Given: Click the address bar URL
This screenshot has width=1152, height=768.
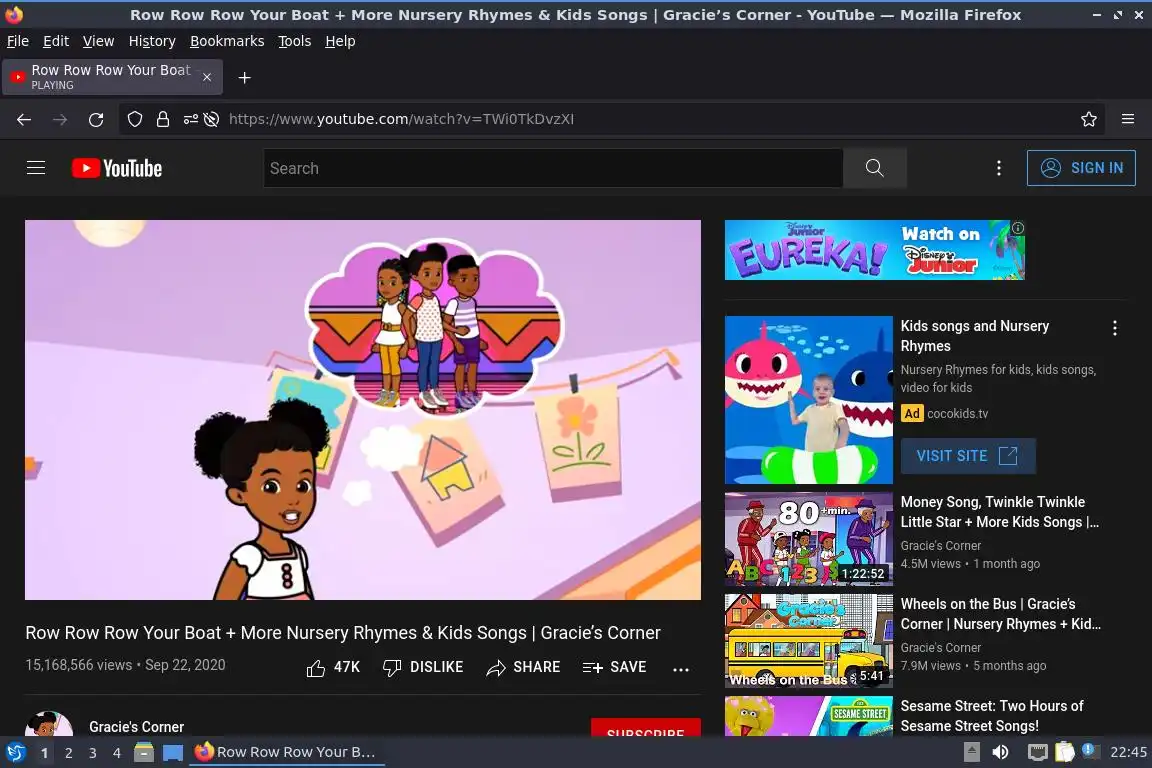Looking at the screenshot, I should pos(401,119).
